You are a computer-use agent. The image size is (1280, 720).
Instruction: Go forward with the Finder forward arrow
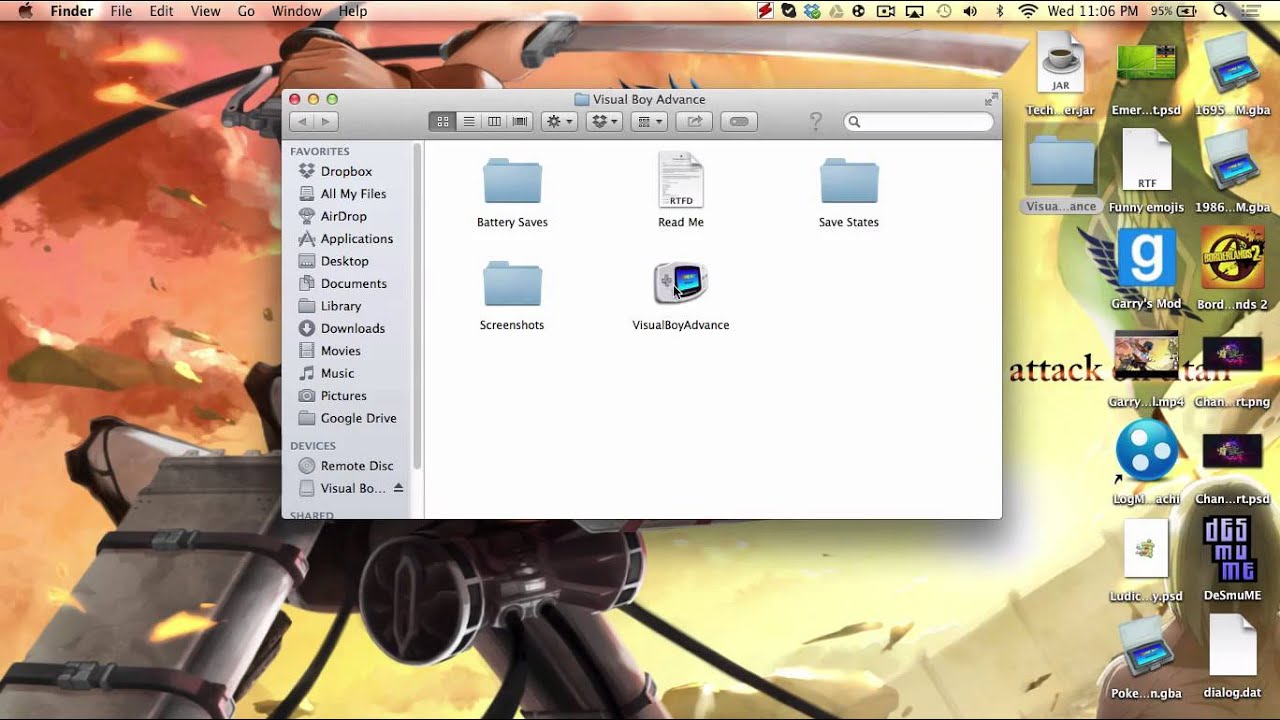click(x=325, y=121)
